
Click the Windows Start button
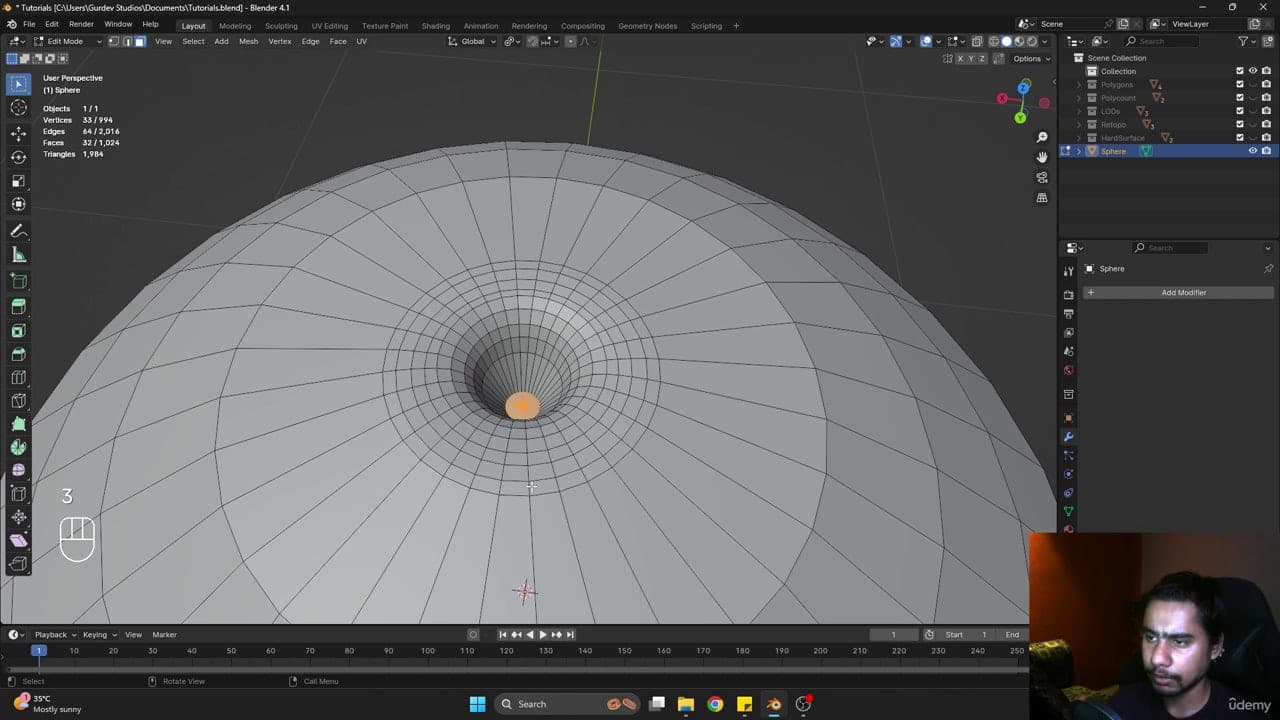[477, 704]
